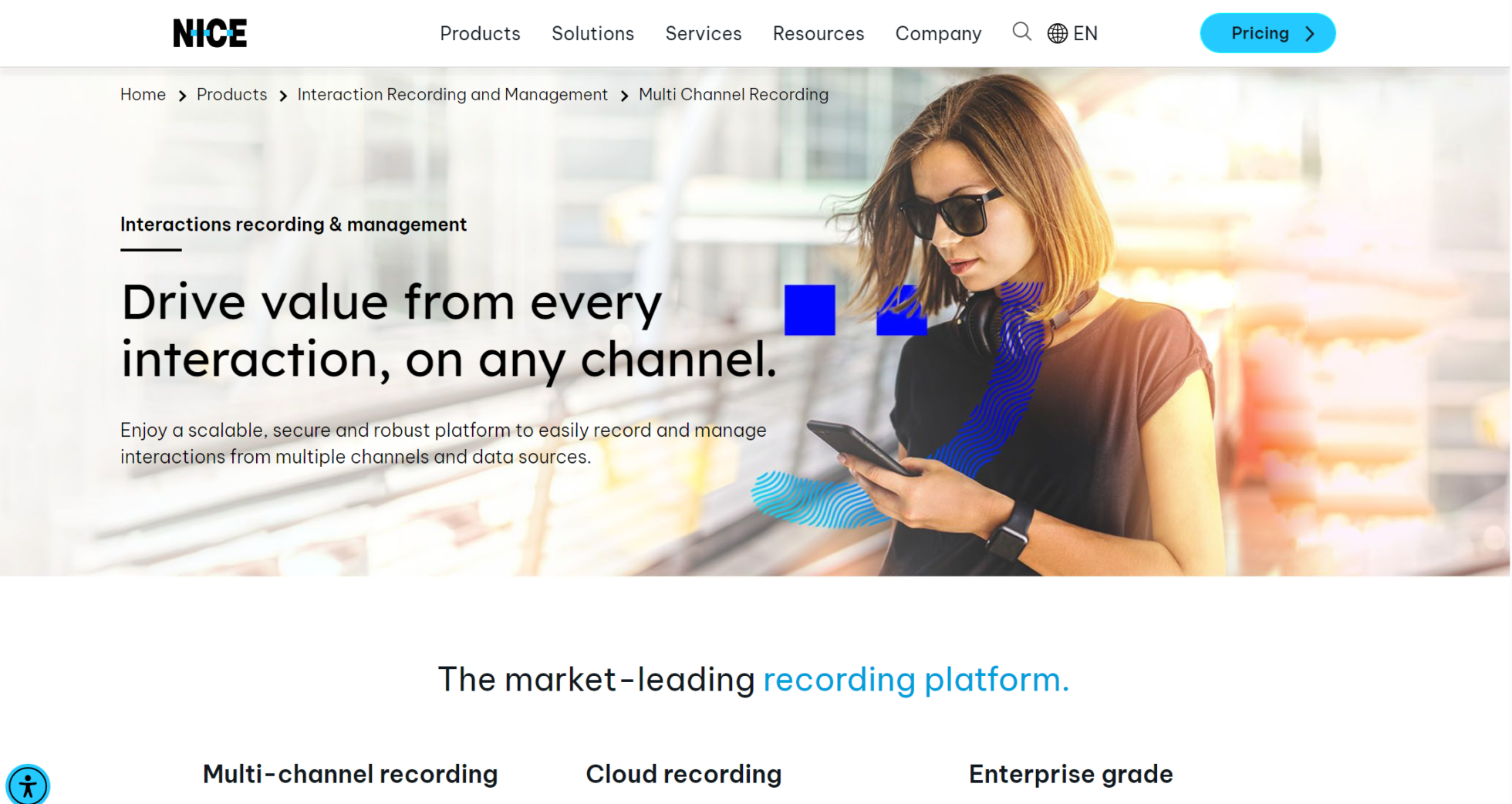Expand the Company menu
1512x804 pixels.
pyautogui.click(x=938, y=34)
